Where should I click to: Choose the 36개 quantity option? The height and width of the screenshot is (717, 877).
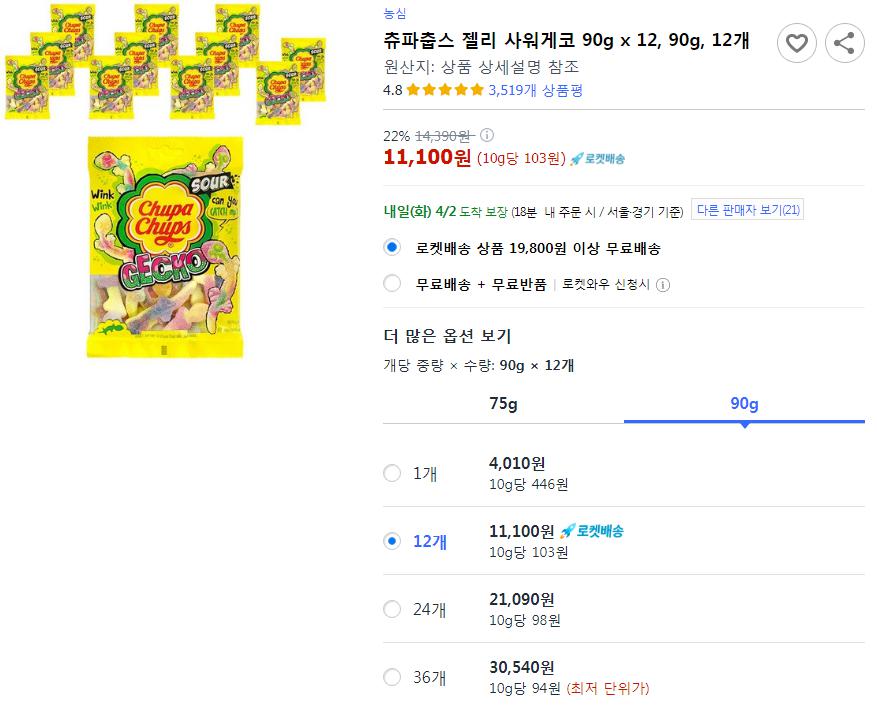click(392, 677)
